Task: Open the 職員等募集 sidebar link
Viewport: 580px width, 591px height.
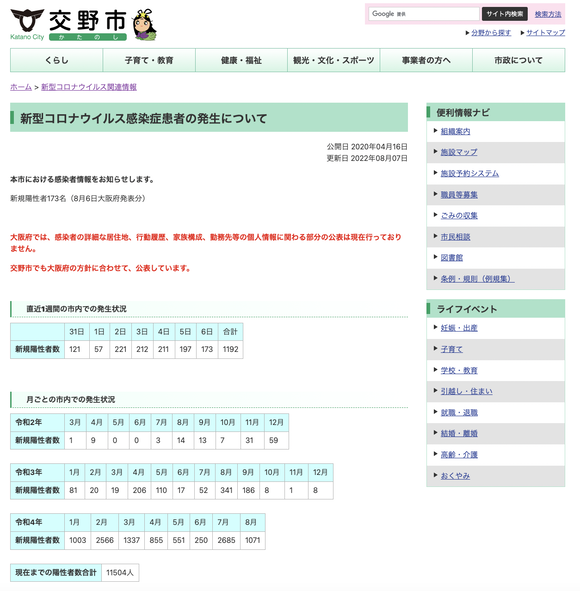Action: [x=459, y=194]
